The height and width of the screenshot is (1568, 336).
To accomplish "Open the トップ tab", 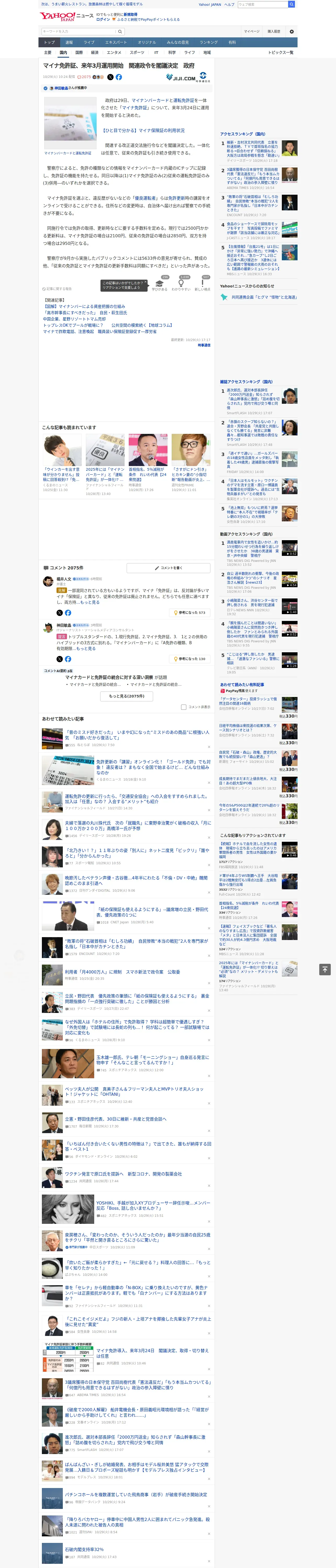I will click(49, 42).
